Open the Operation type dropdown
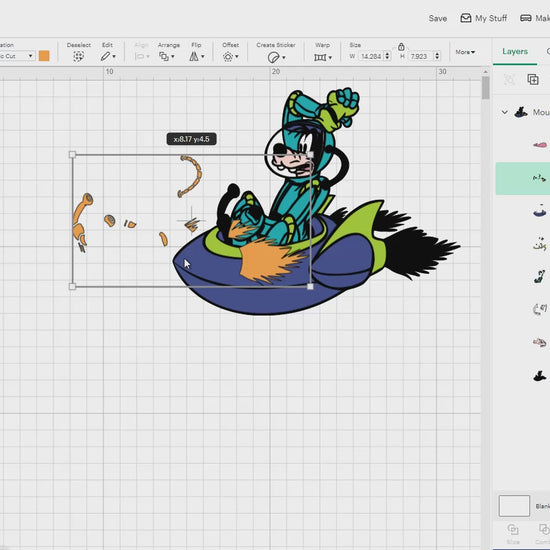Viewport: 550px width, 550px height. (17, 56)
